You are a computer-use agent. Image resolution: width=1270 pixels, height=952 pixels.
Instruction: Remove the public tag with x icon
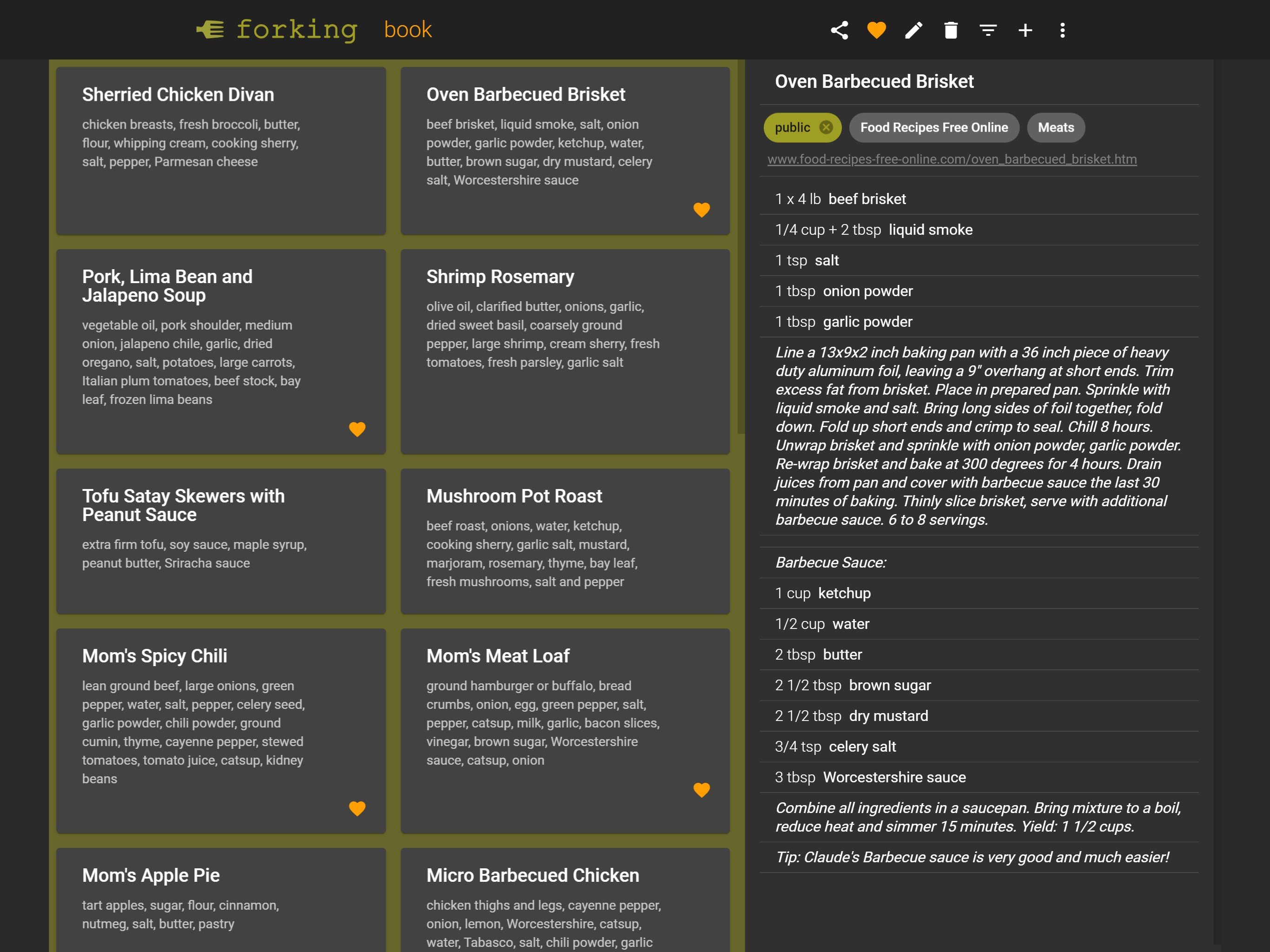tap(826, 127)
